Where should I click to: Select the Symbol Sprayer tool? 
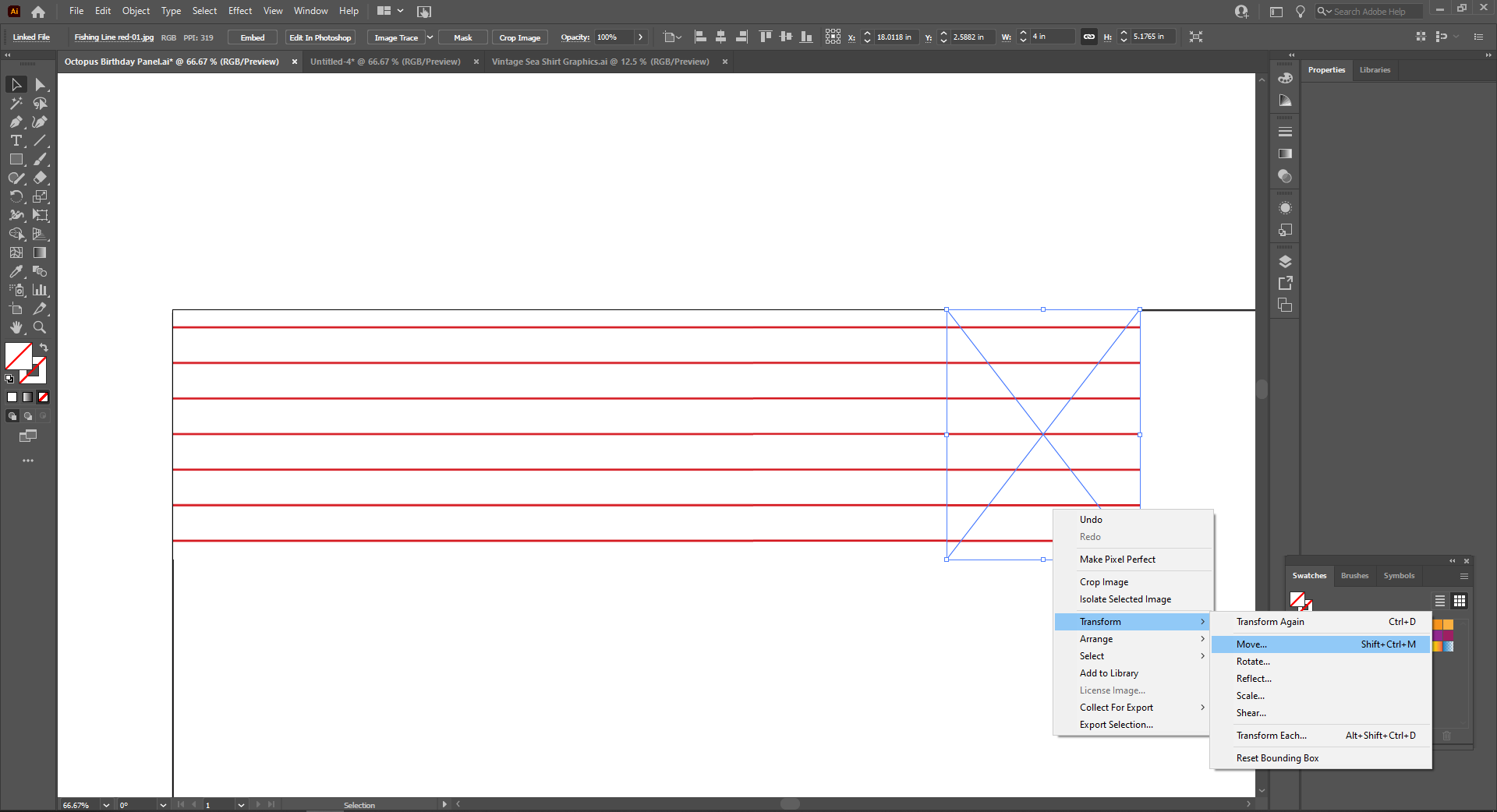point(16,290)
